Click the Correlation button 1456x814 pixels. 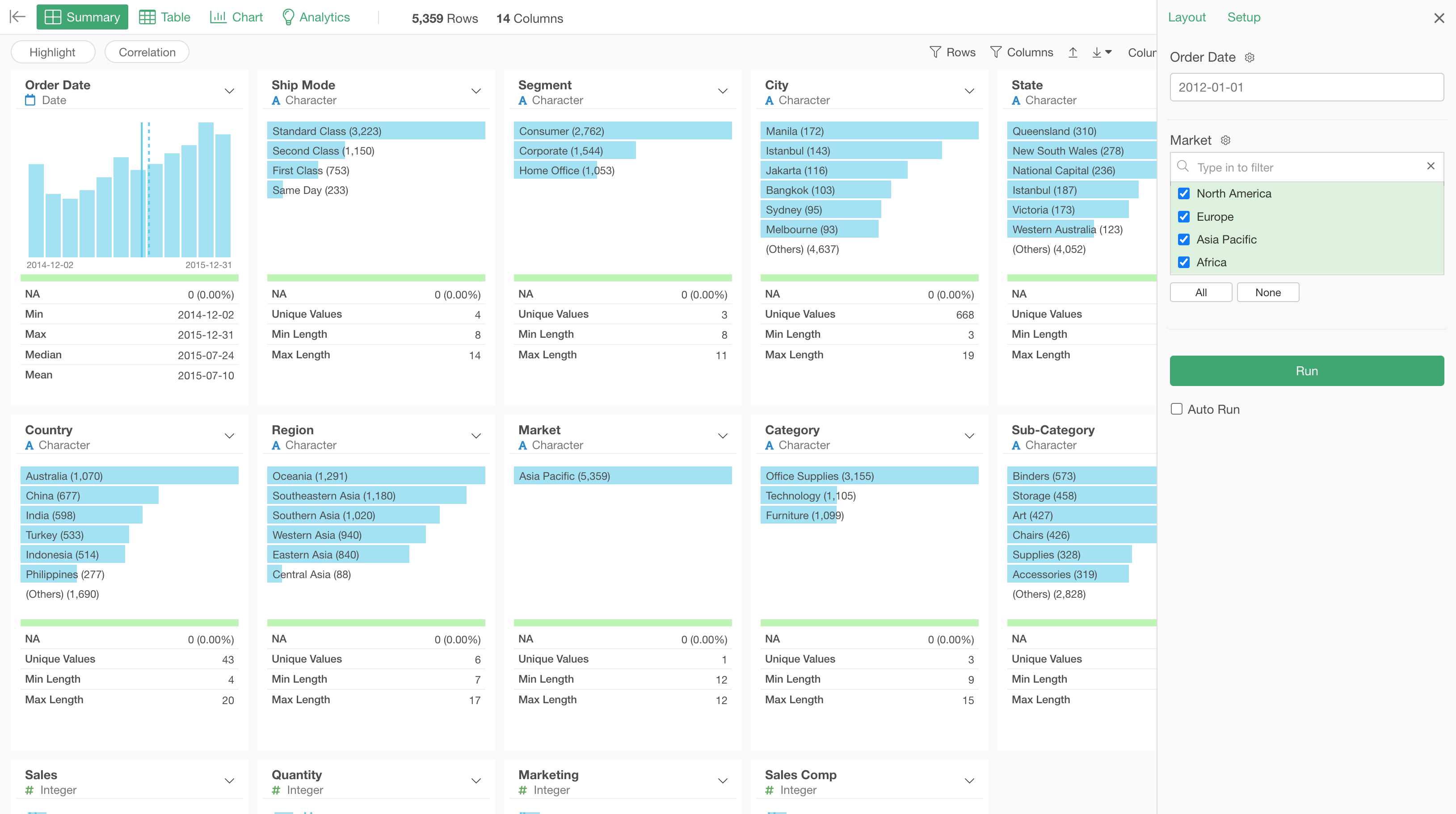(147, 53)
